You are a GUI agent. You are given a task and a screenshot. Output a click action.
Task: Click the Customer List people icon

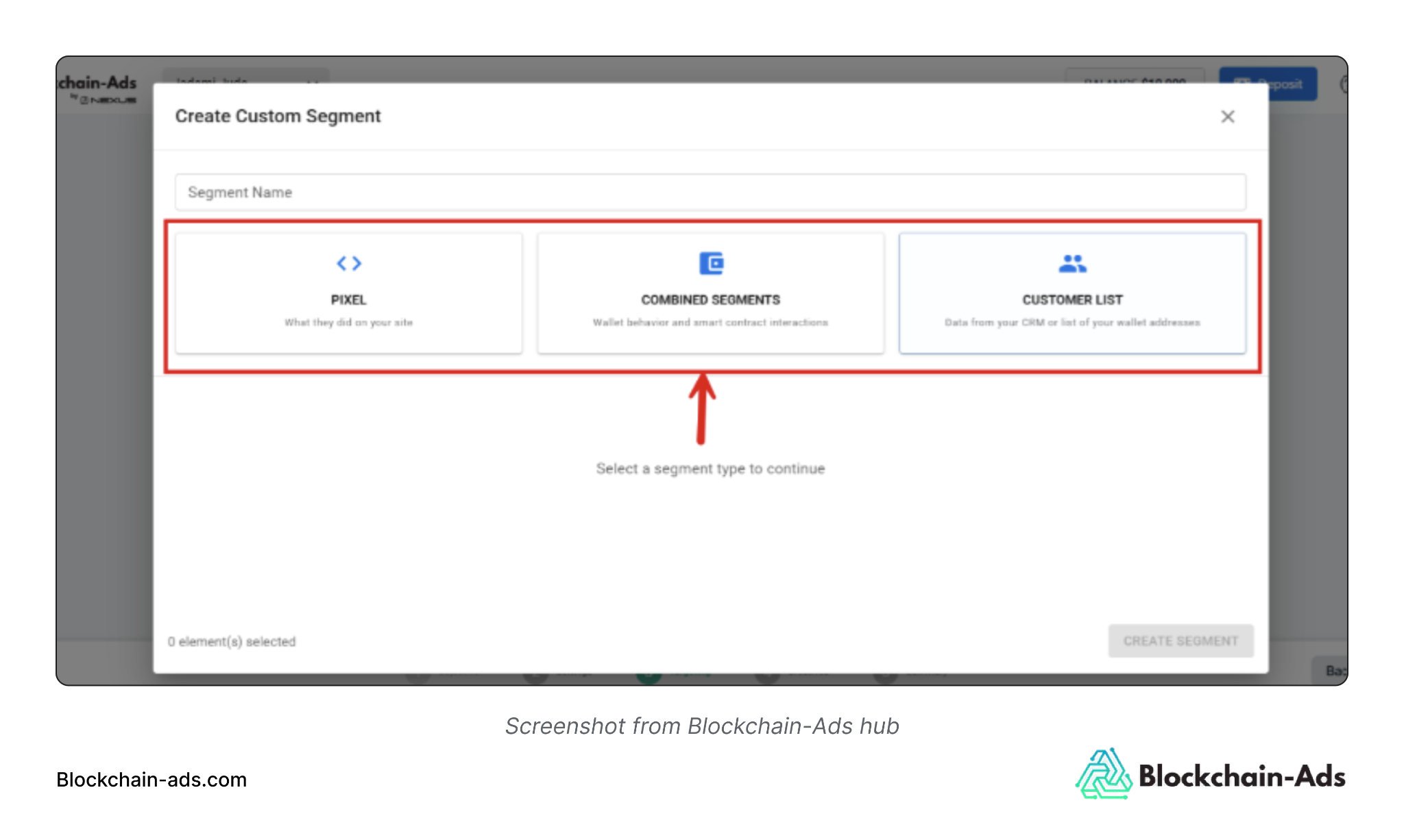tap(1072, 263)
